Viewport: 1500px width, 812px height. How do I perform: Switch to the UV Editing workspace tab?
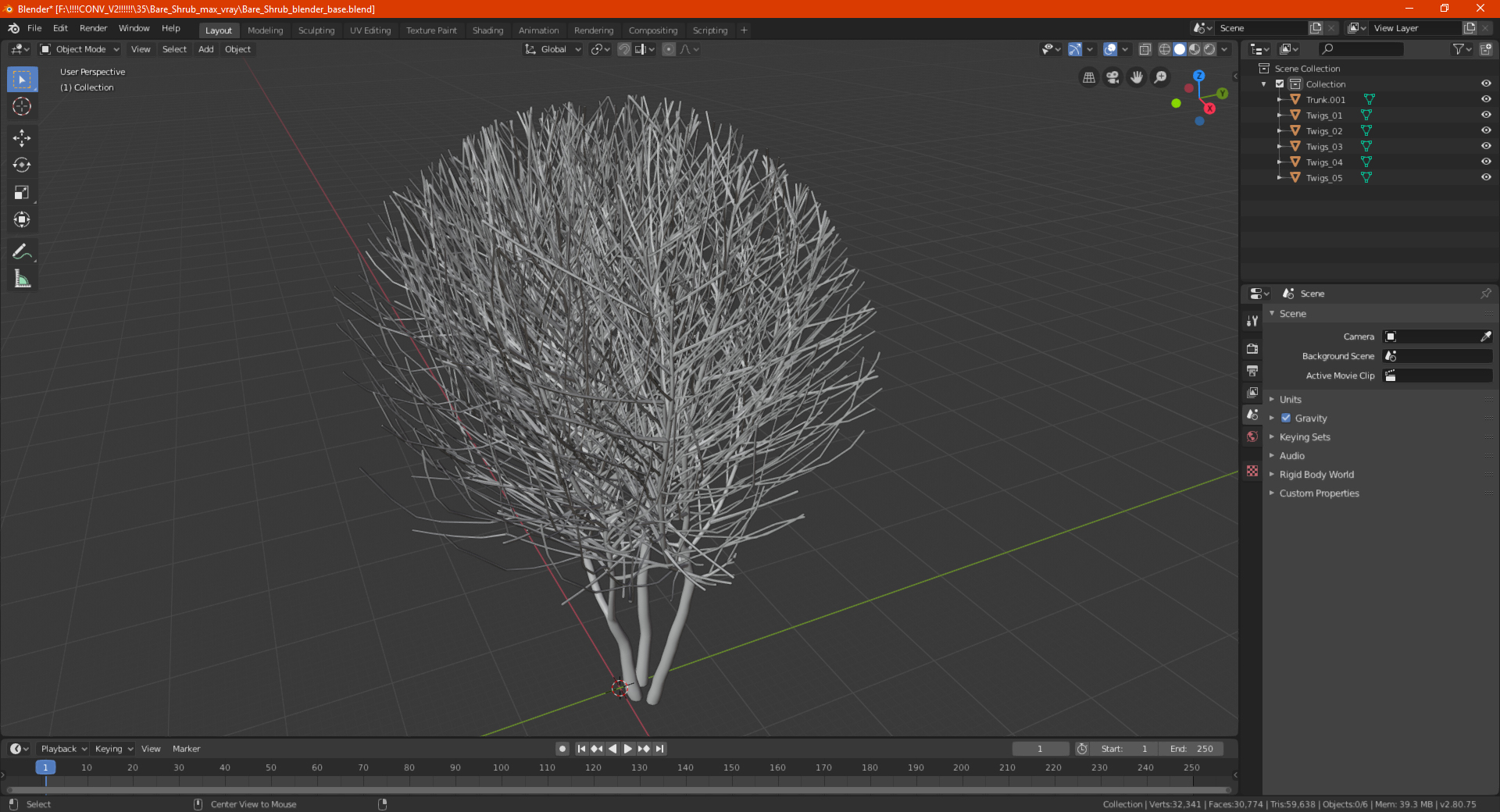coord(370,30)
